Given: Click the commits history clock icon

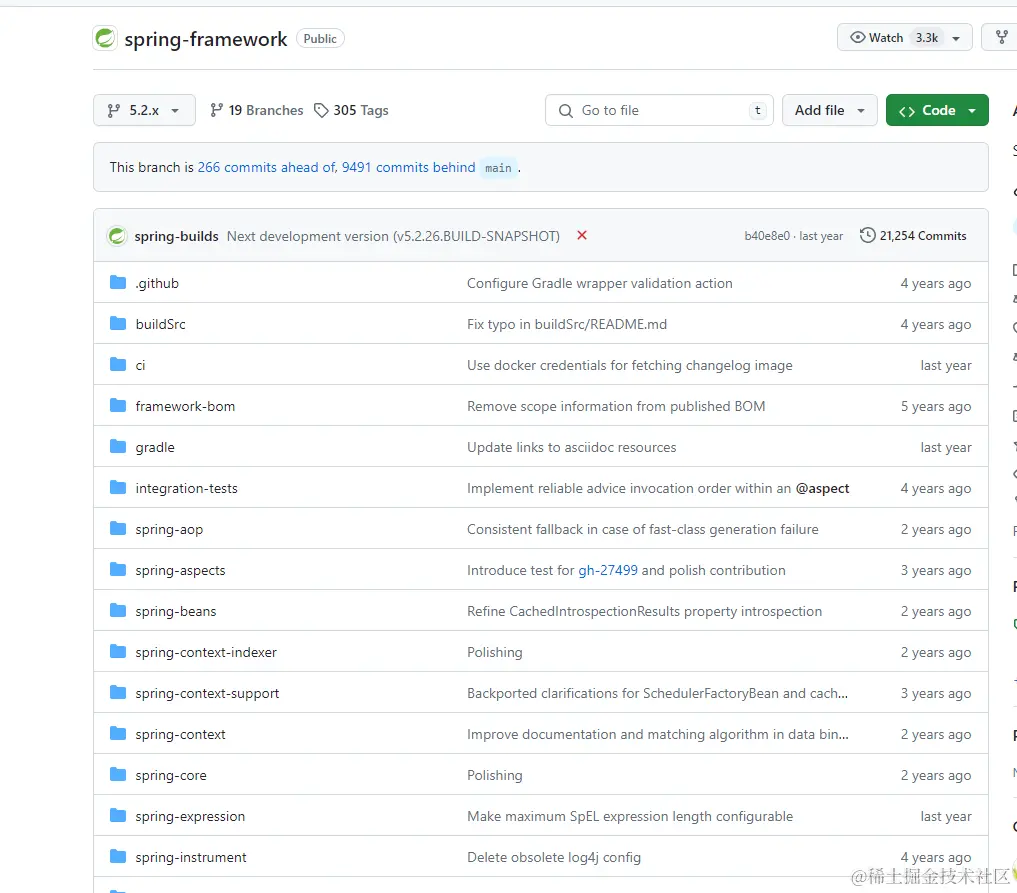Looking at the screenshot, I should click(867, 235).
